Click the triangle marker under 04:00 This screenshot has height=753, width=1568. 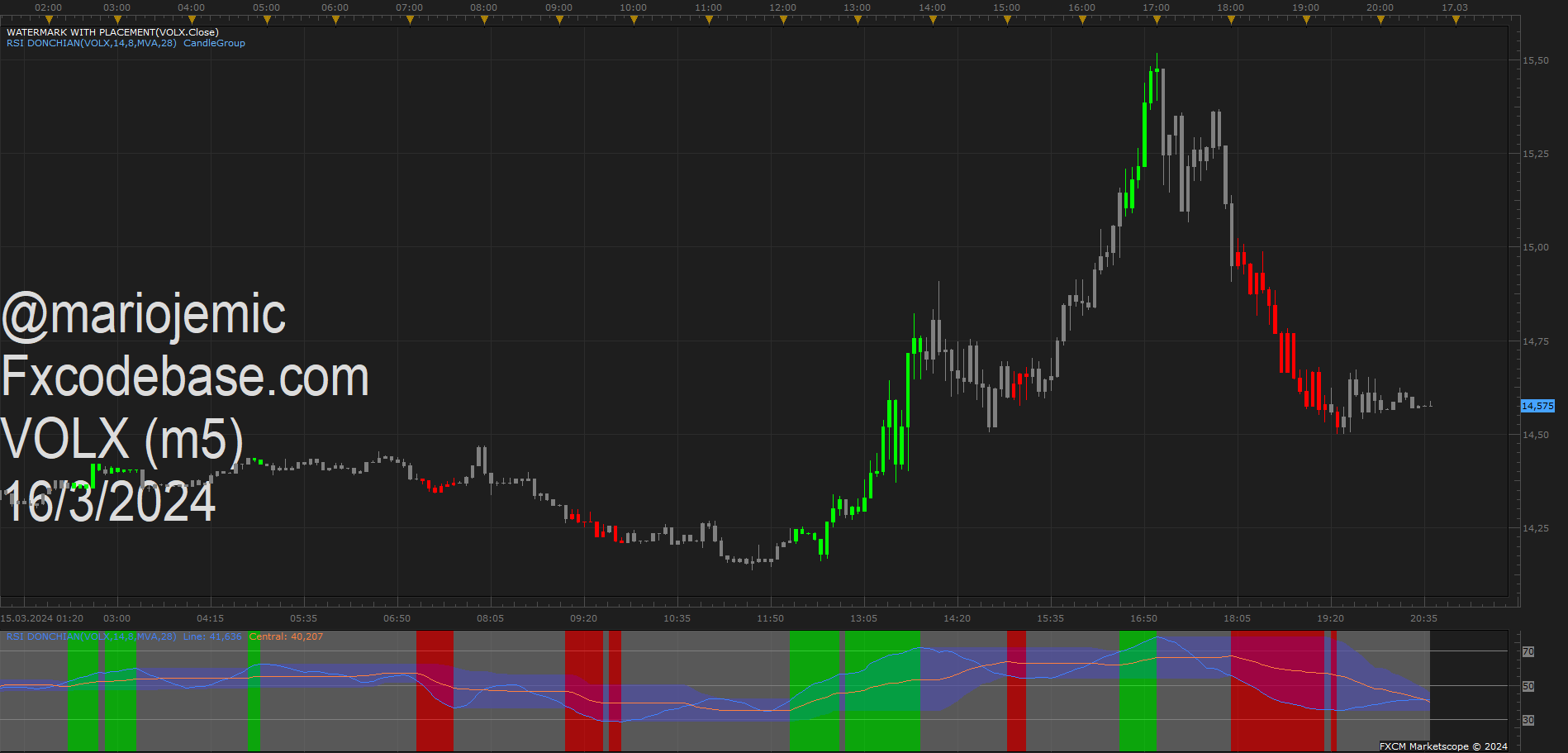coord(192,20)
